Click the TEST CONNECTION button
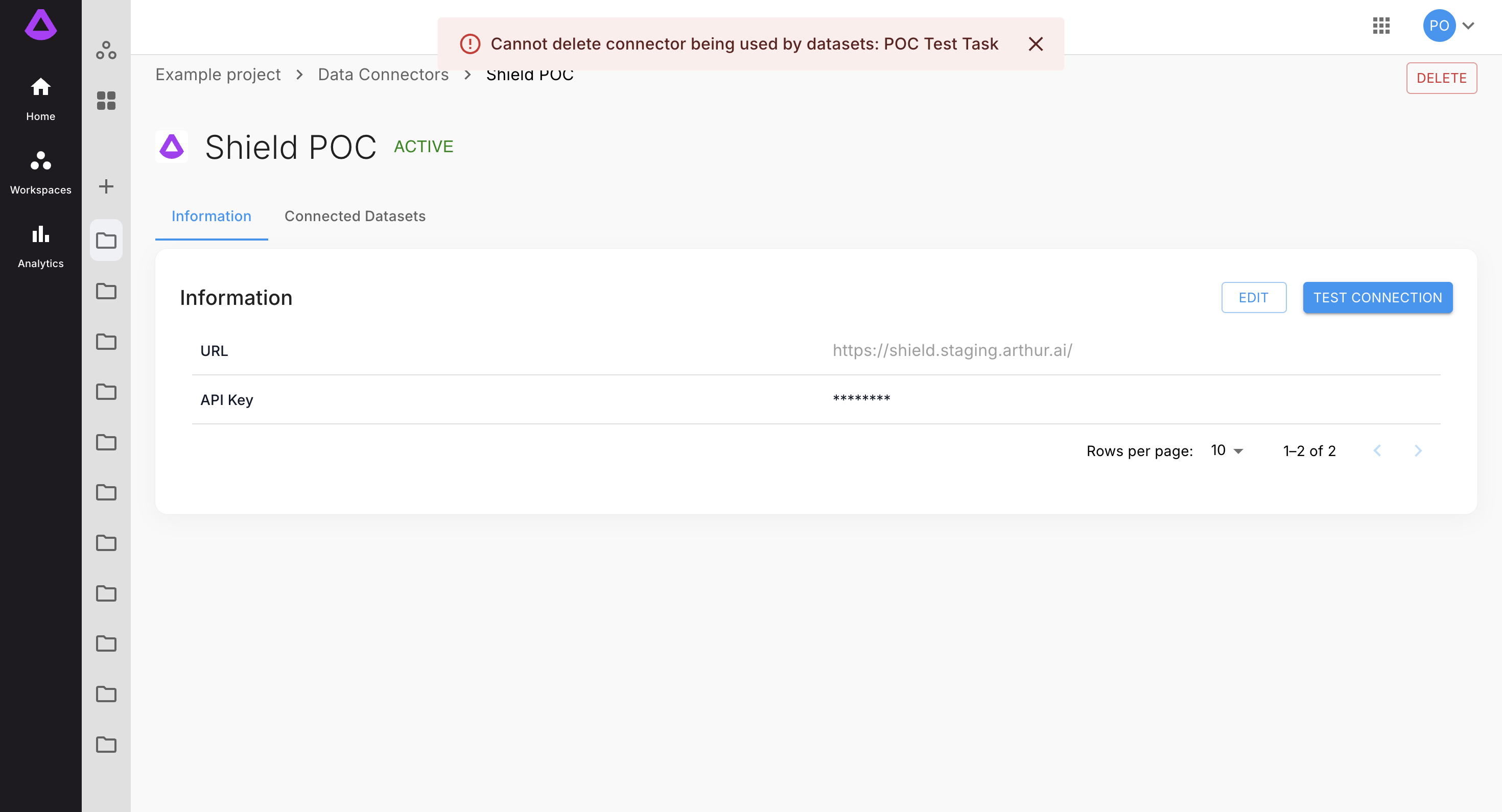 [x=1377, y=298]
